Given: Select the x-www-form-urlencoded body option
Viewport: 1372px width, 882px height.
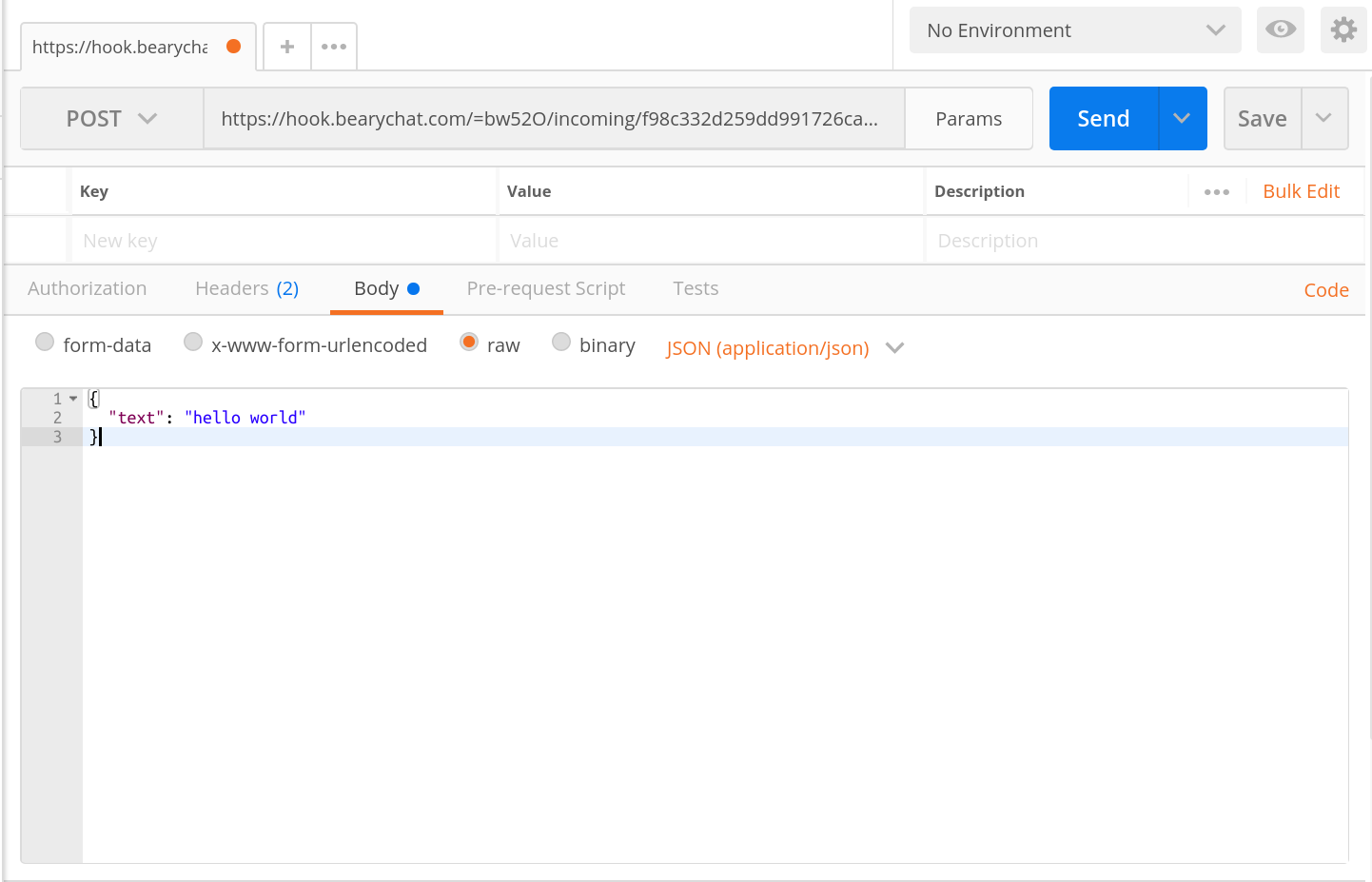Looking at the screenshot, I should tap(193, 342).
